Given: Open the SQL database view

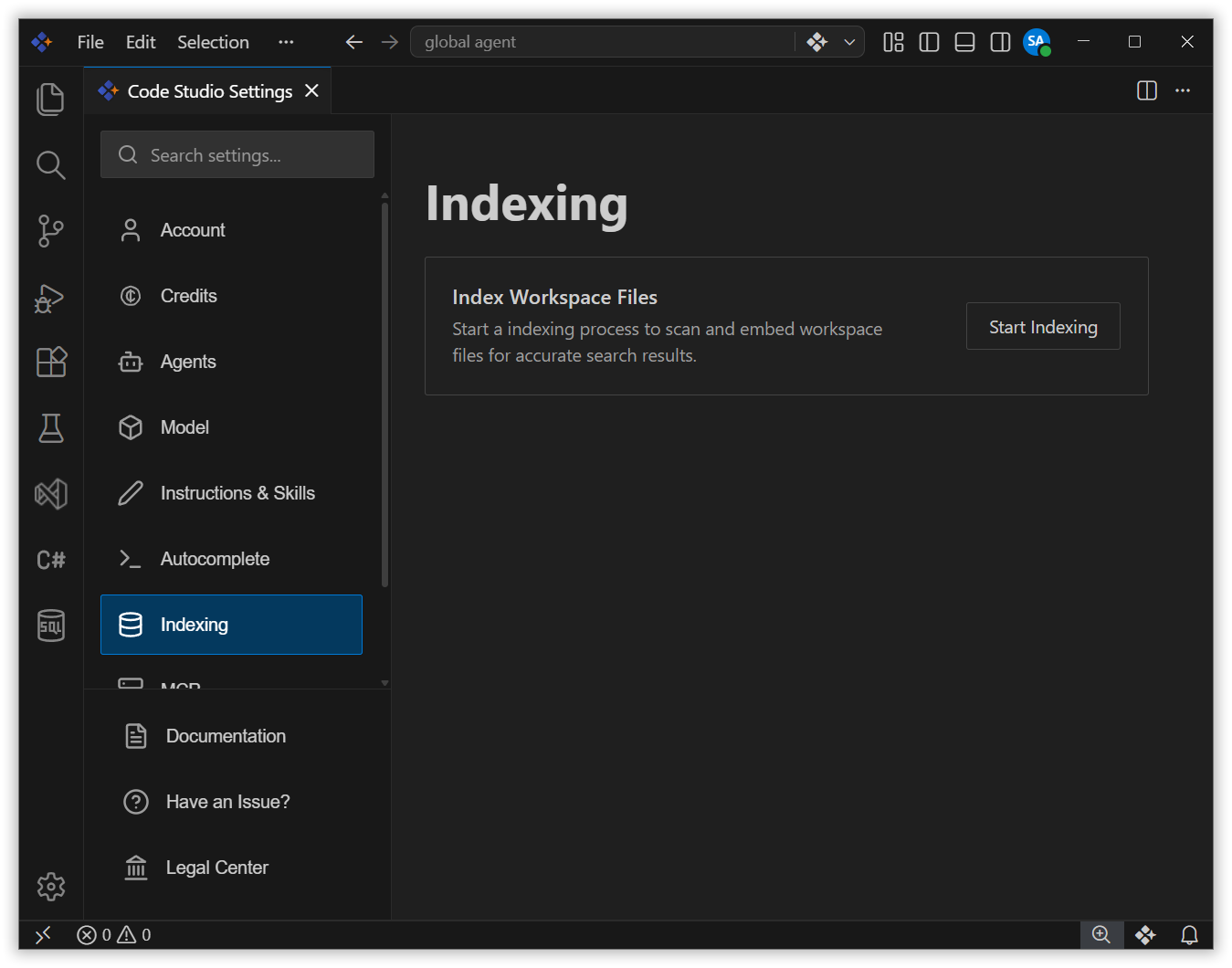Looking at the screenshot, I should (x=50, y=626).
